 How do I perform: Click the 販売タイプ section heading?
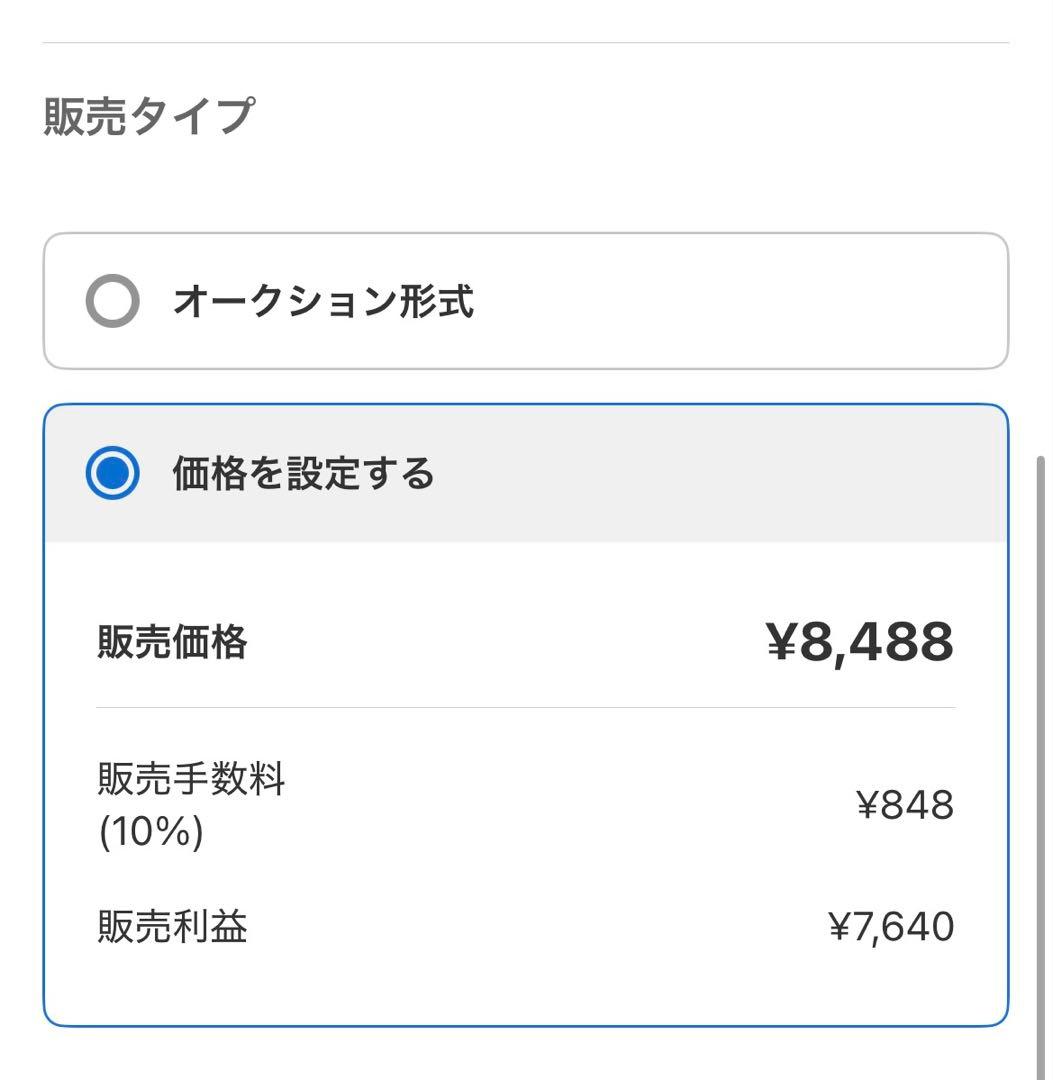point(148,116)
